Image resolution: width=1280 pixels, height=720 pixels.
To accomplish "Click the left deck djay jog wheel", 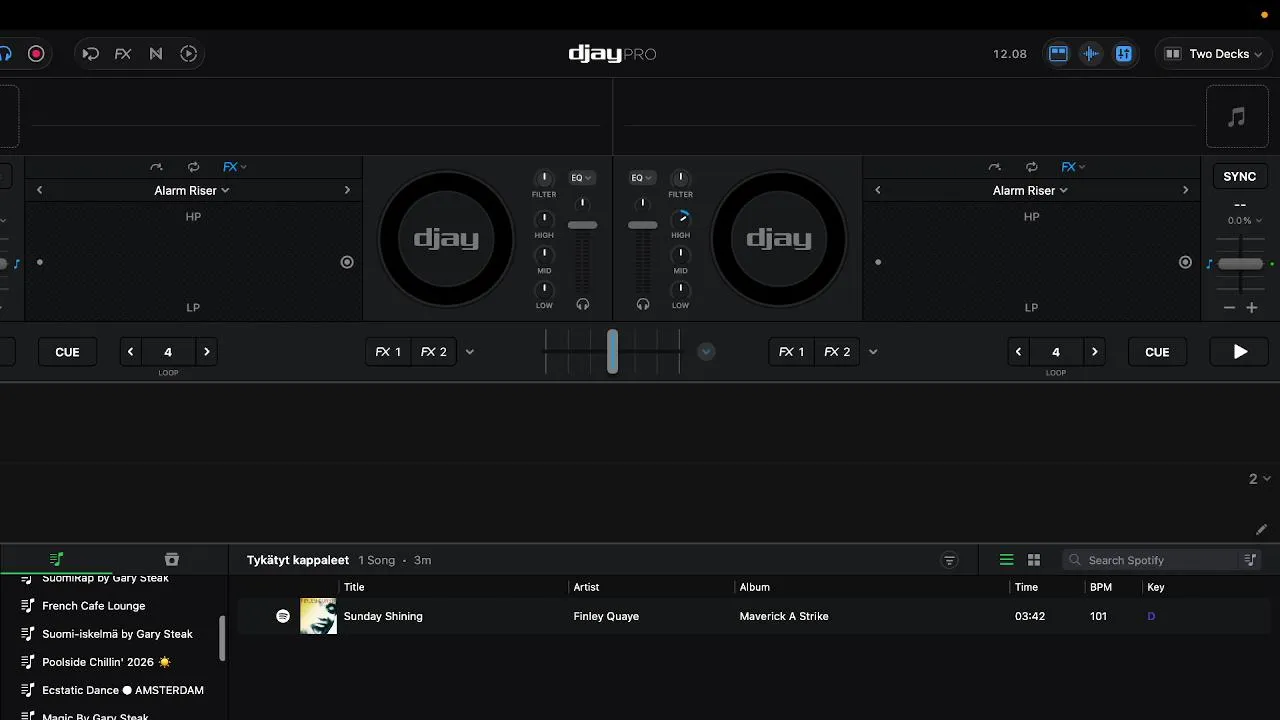I will tap(446, 239).
